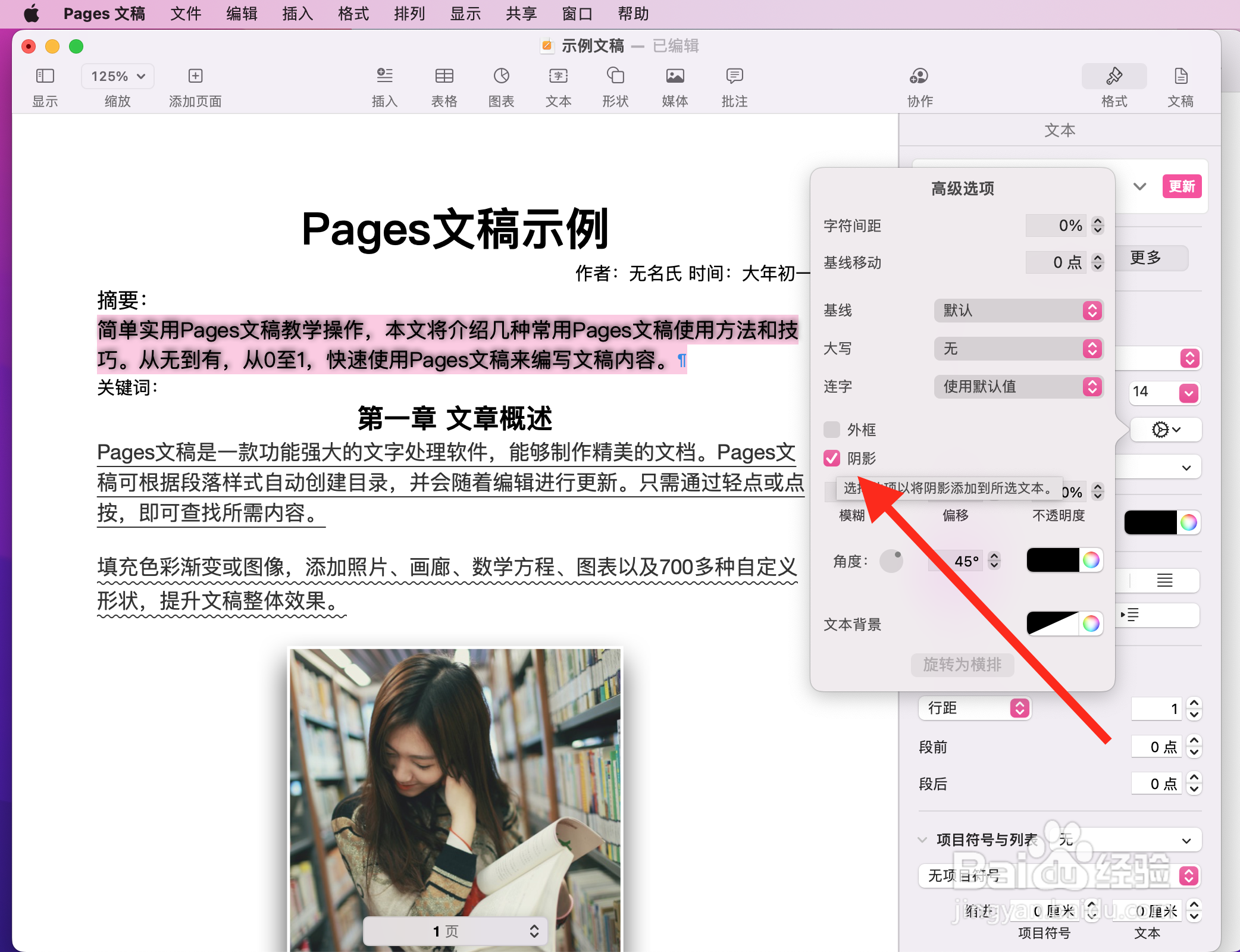Open the 行距 line spacing dropdown
Screen dimensions: 1240x952
(975, 708)
